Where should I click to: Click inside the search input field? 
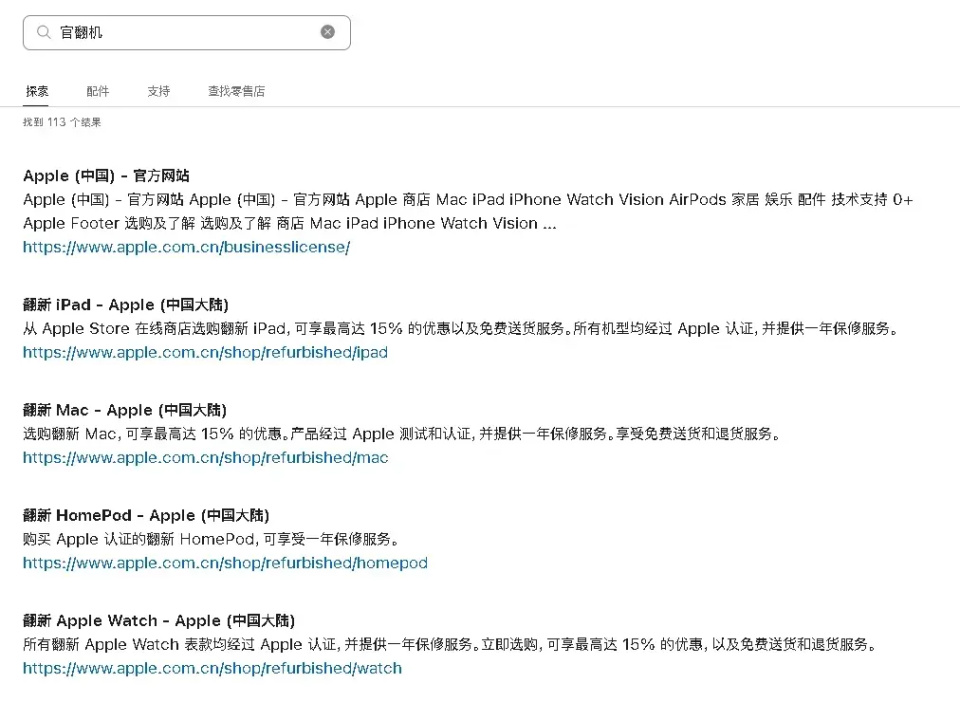[x=180, y=32]
